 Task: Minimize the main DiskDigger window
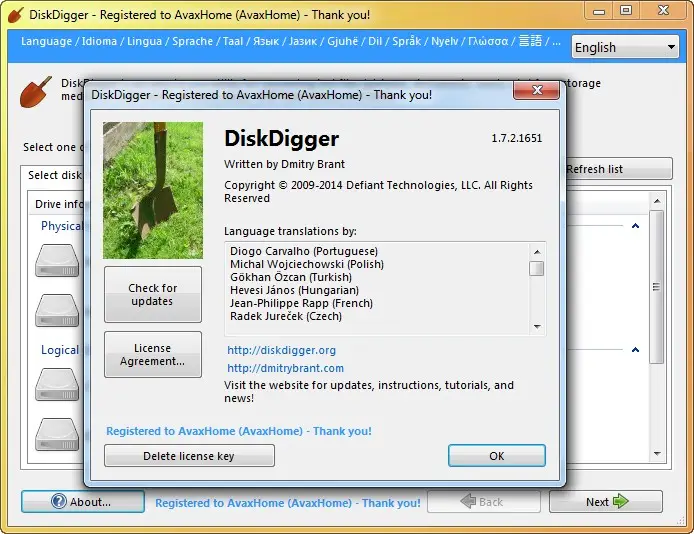coord(599,11)
